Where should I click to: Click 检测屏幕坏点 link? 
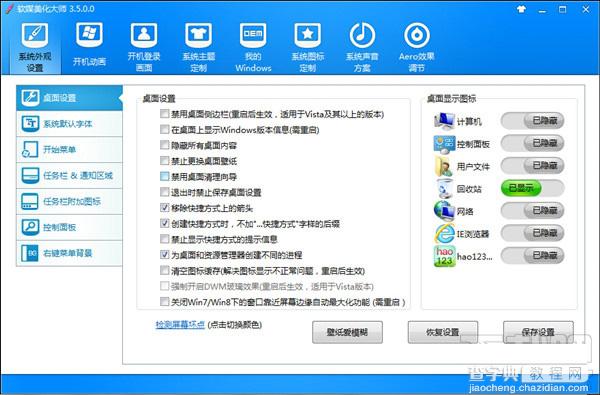[x=180, y=325]
